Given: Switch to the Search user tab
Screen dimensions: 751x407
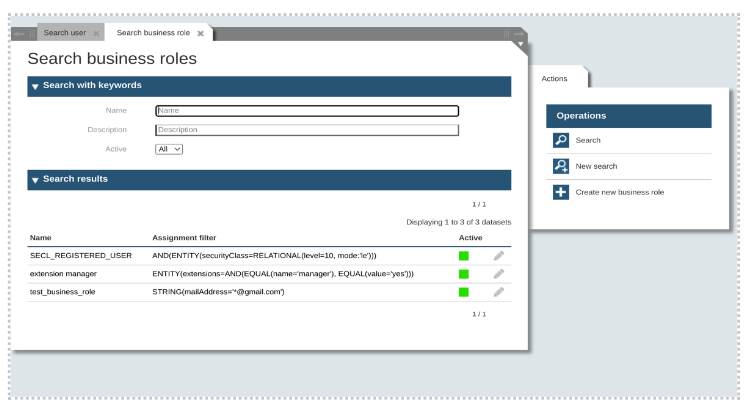Looking at the screenshot, I should point(64,33).
